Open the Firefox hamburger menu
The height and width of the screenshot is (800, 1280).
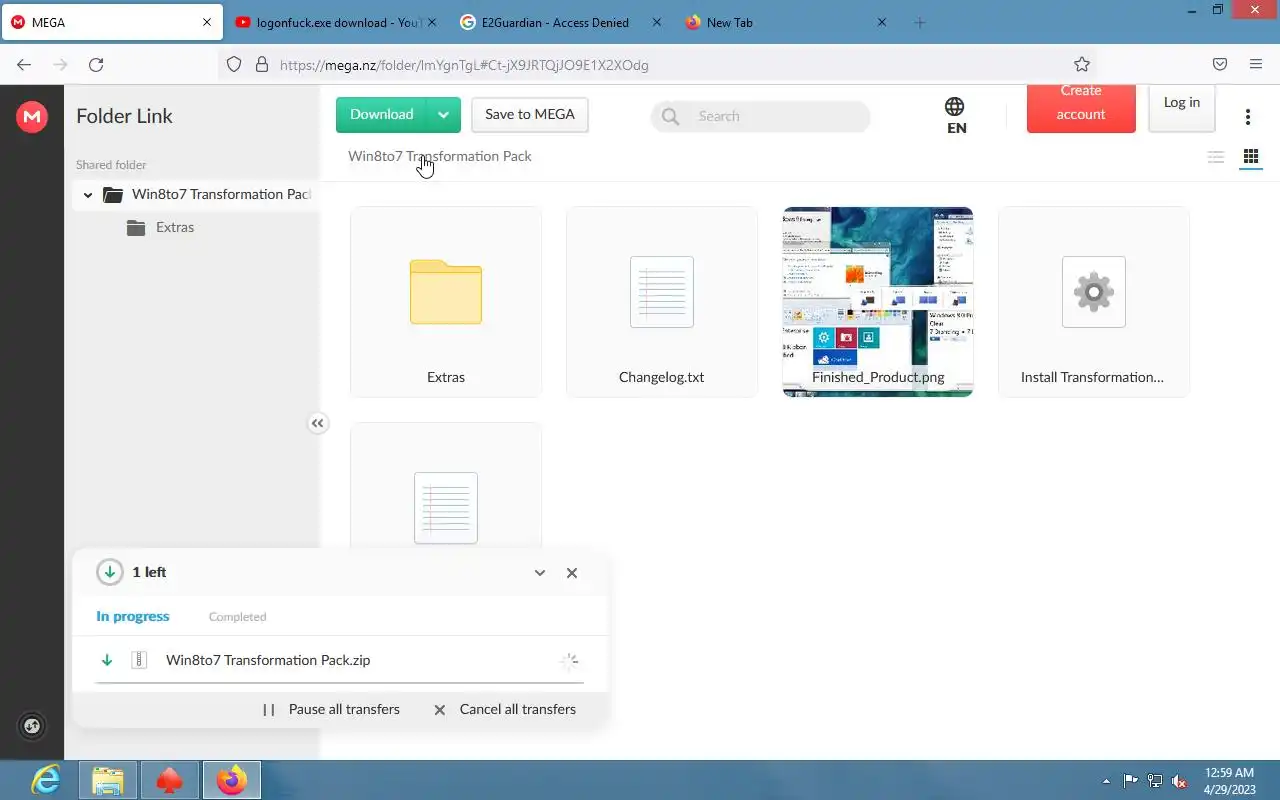(1256, 65)
